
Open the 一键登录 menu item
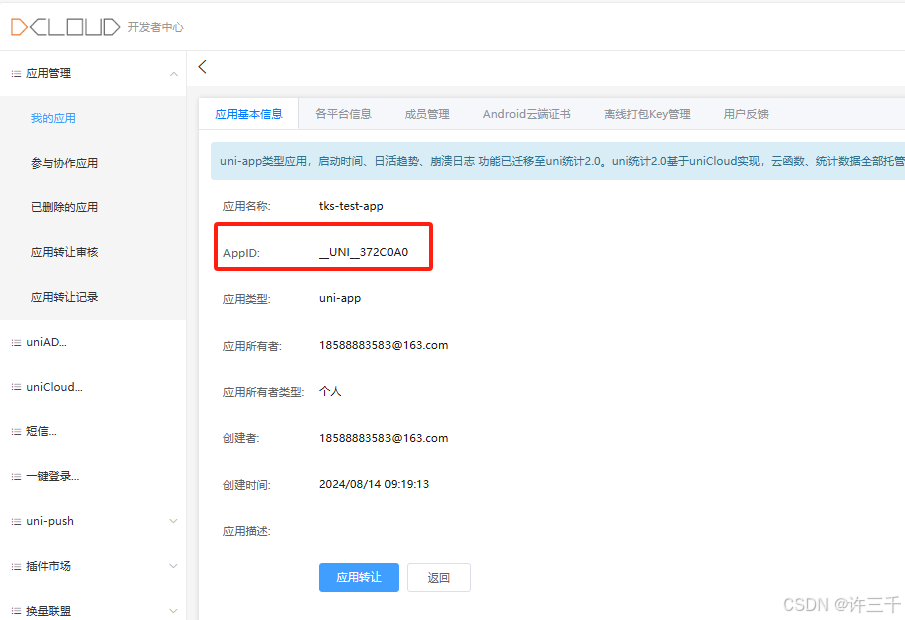(x=53, y=476)
